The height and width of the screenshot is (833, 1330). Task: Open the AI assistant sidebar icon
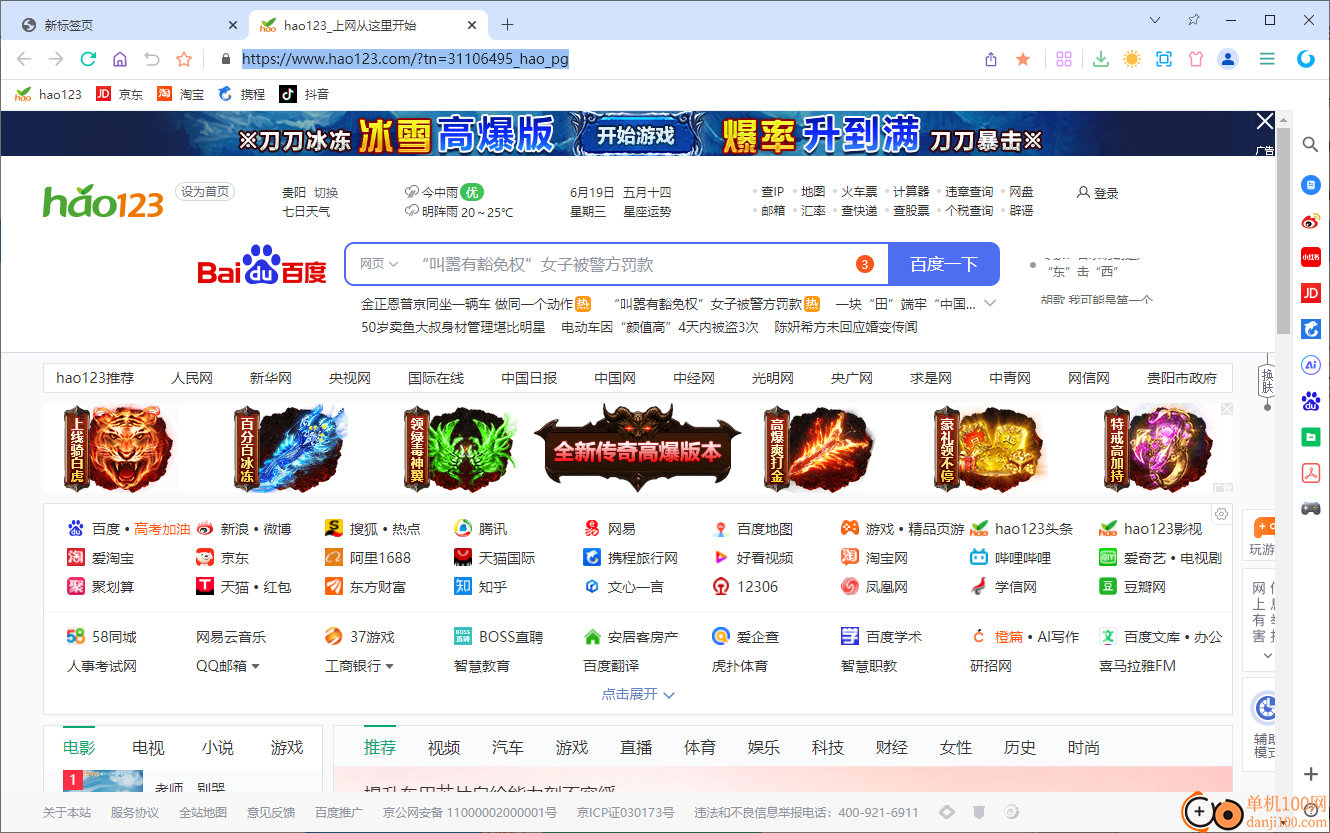[x=1310, y=365]
